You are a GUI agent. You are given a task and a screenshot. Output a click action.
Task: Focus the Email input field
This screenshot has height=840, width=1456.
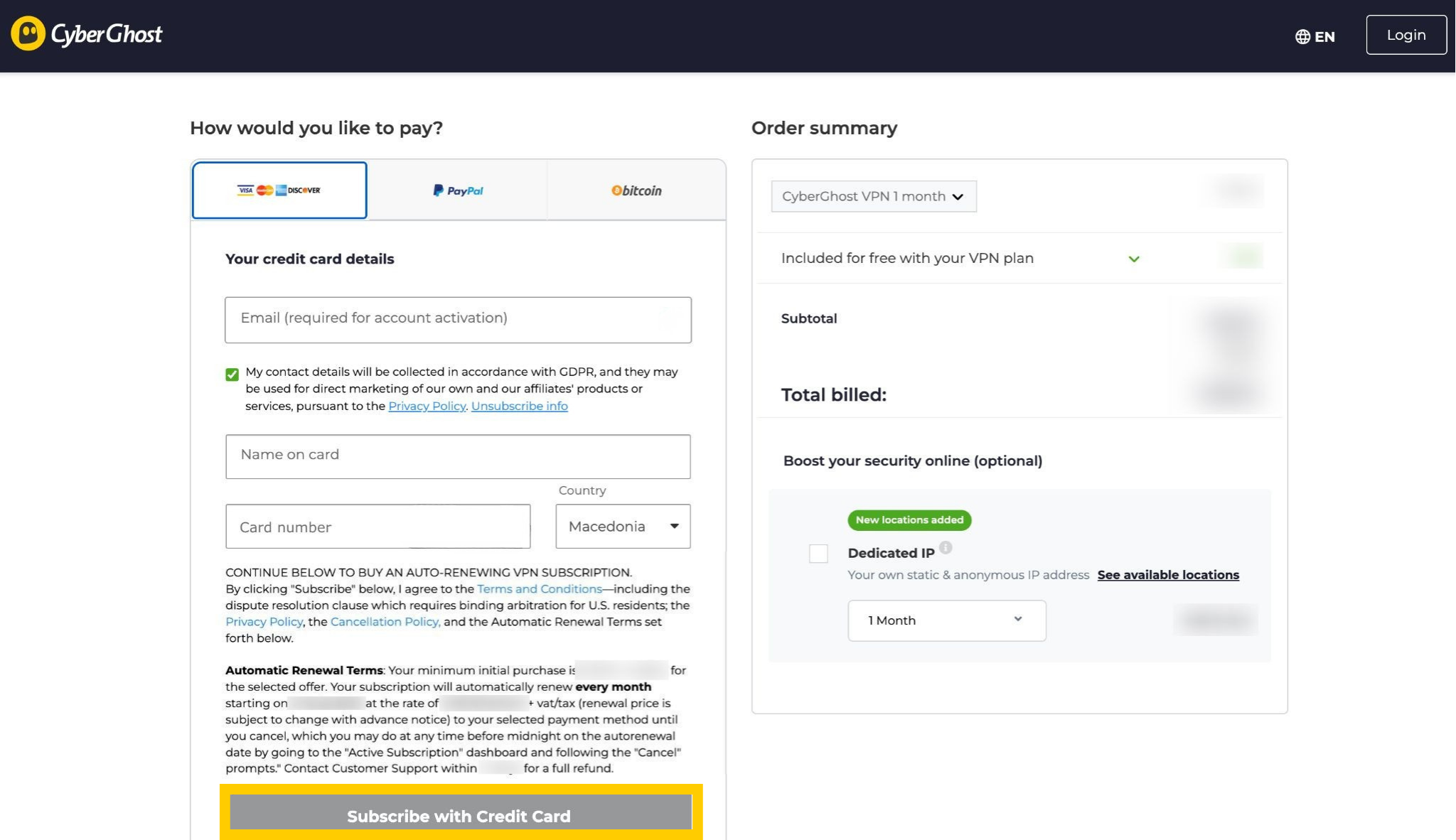click(x=458, y=320)
